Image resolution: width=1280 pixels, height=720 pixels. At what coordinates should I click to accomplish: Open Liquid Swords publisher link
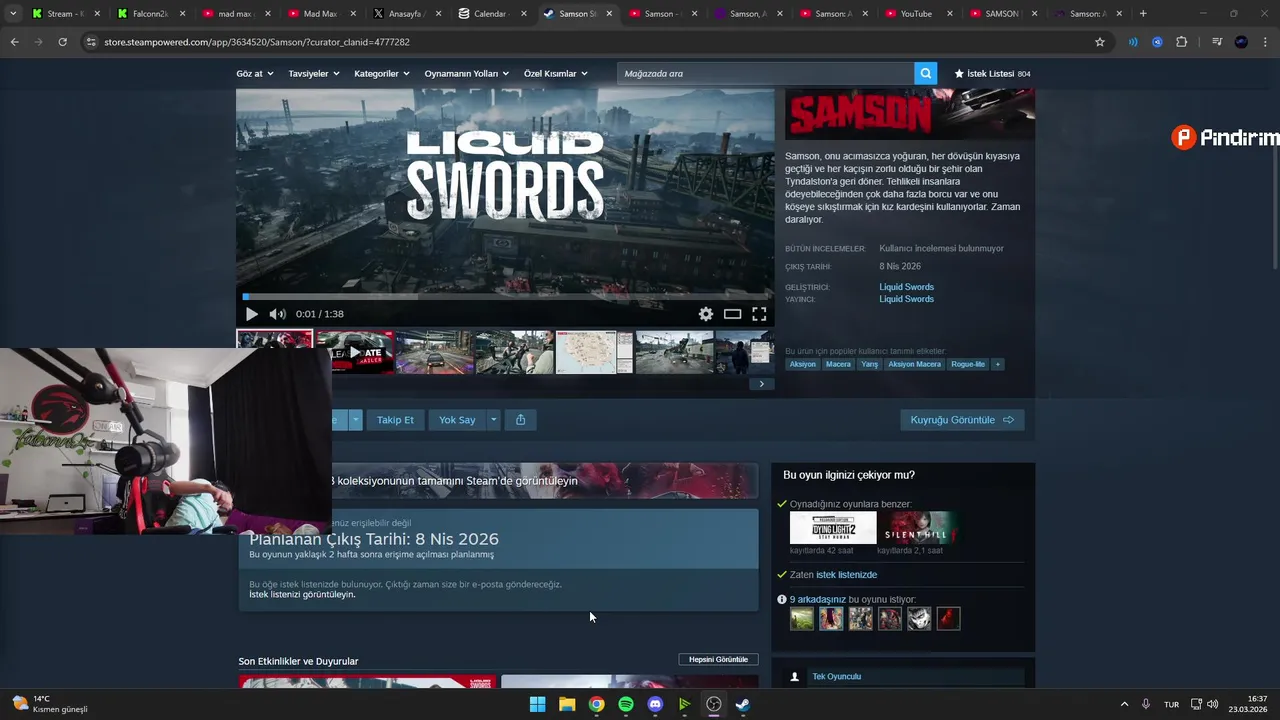pyautogui.click(x=906, y=299)
